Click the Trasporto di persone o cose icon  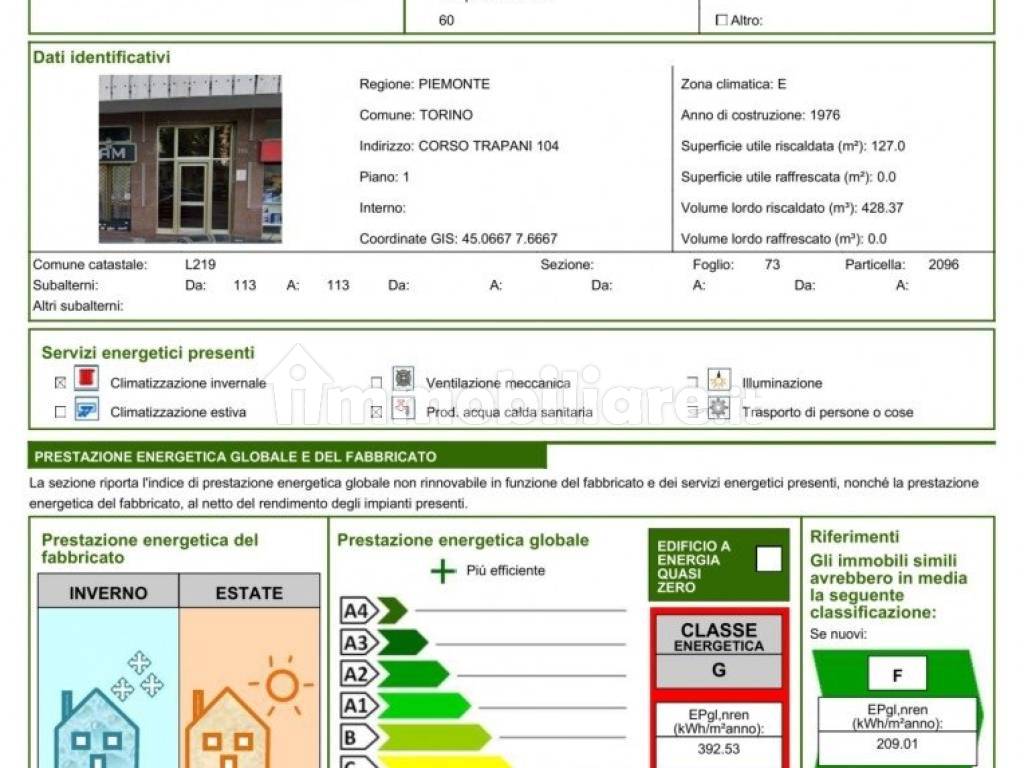[x=719, y=409]
